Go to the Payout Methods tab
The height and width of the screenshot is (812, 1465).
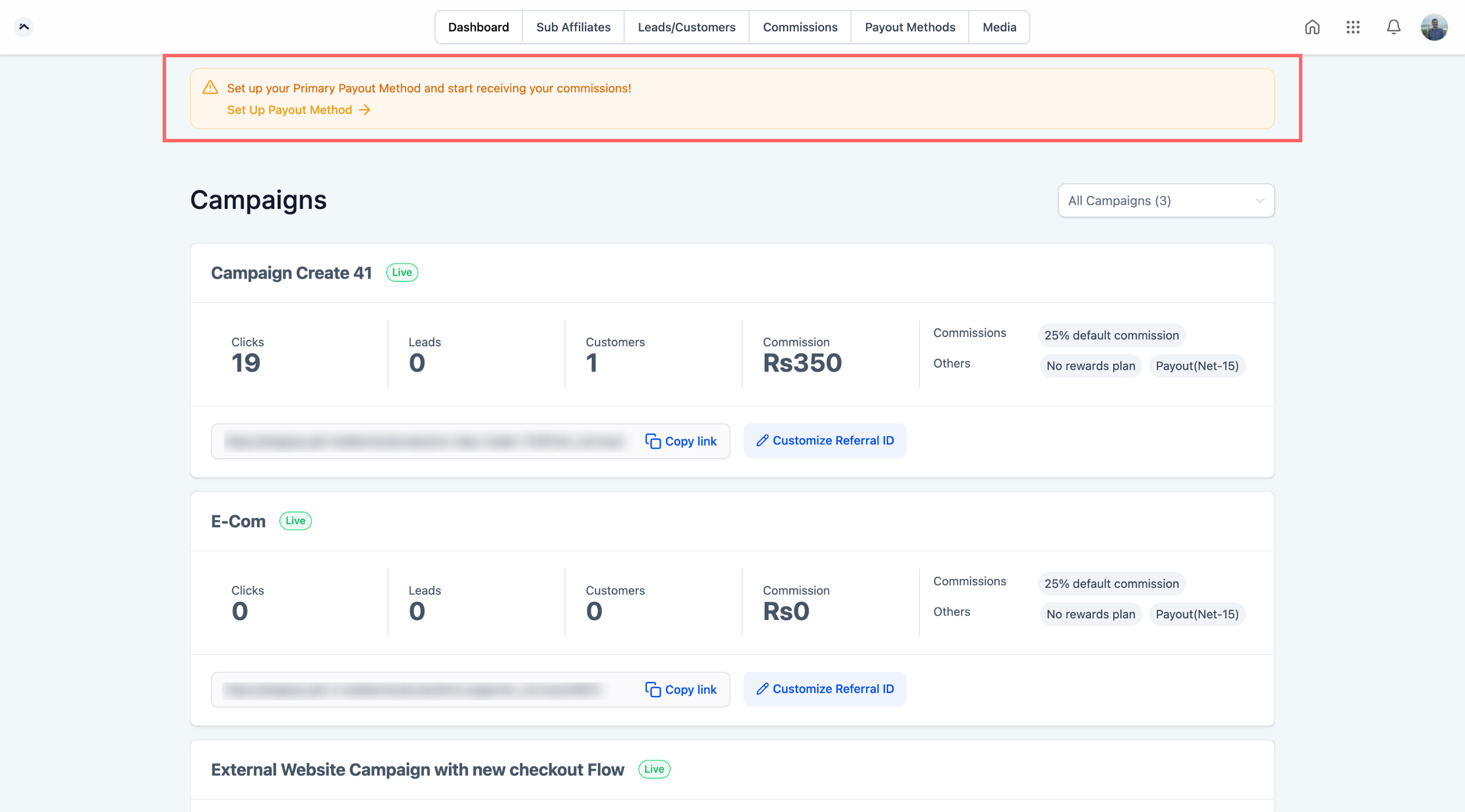[909, 27]
